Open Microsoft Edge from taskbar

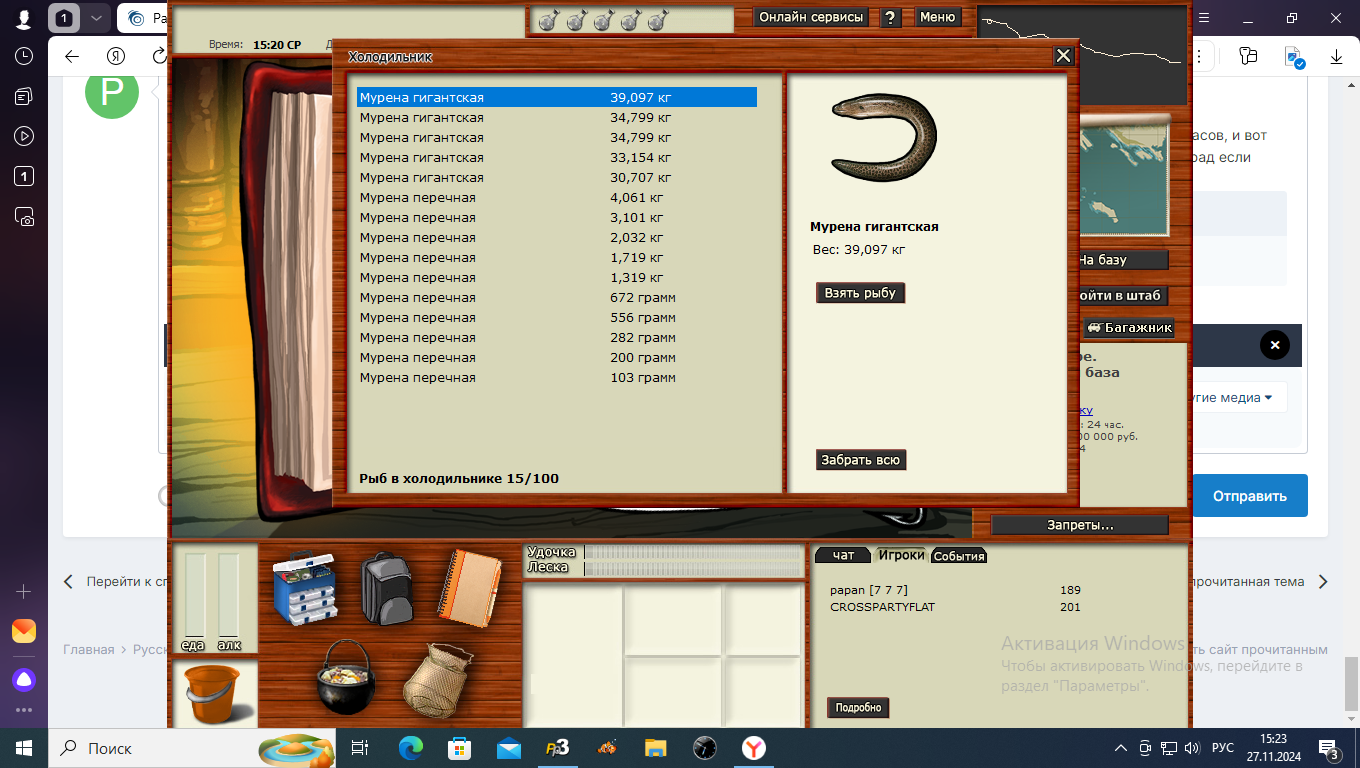point(411,748)
